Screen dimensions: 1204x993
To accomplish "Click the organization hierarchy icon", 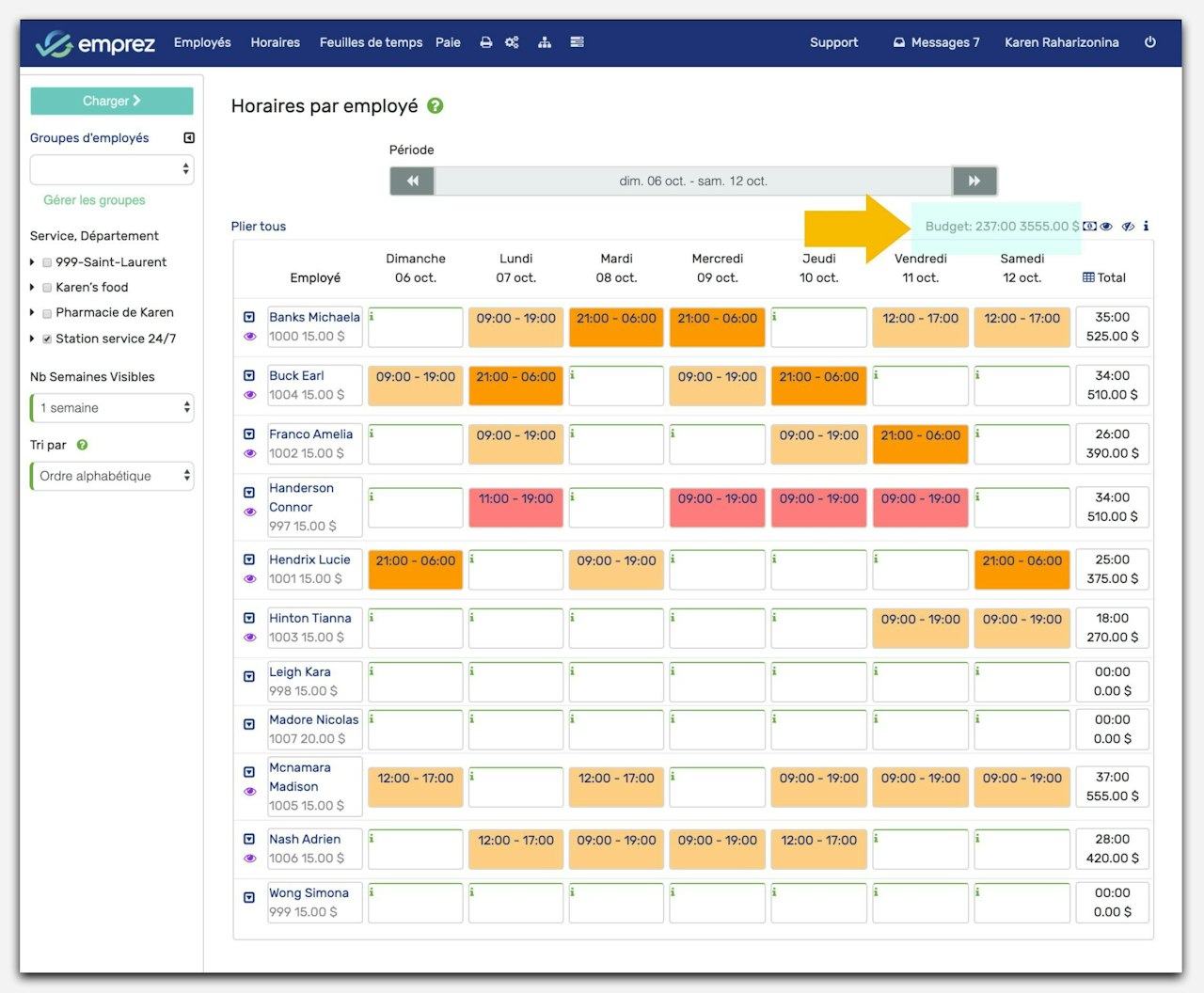I will (545, 42).
